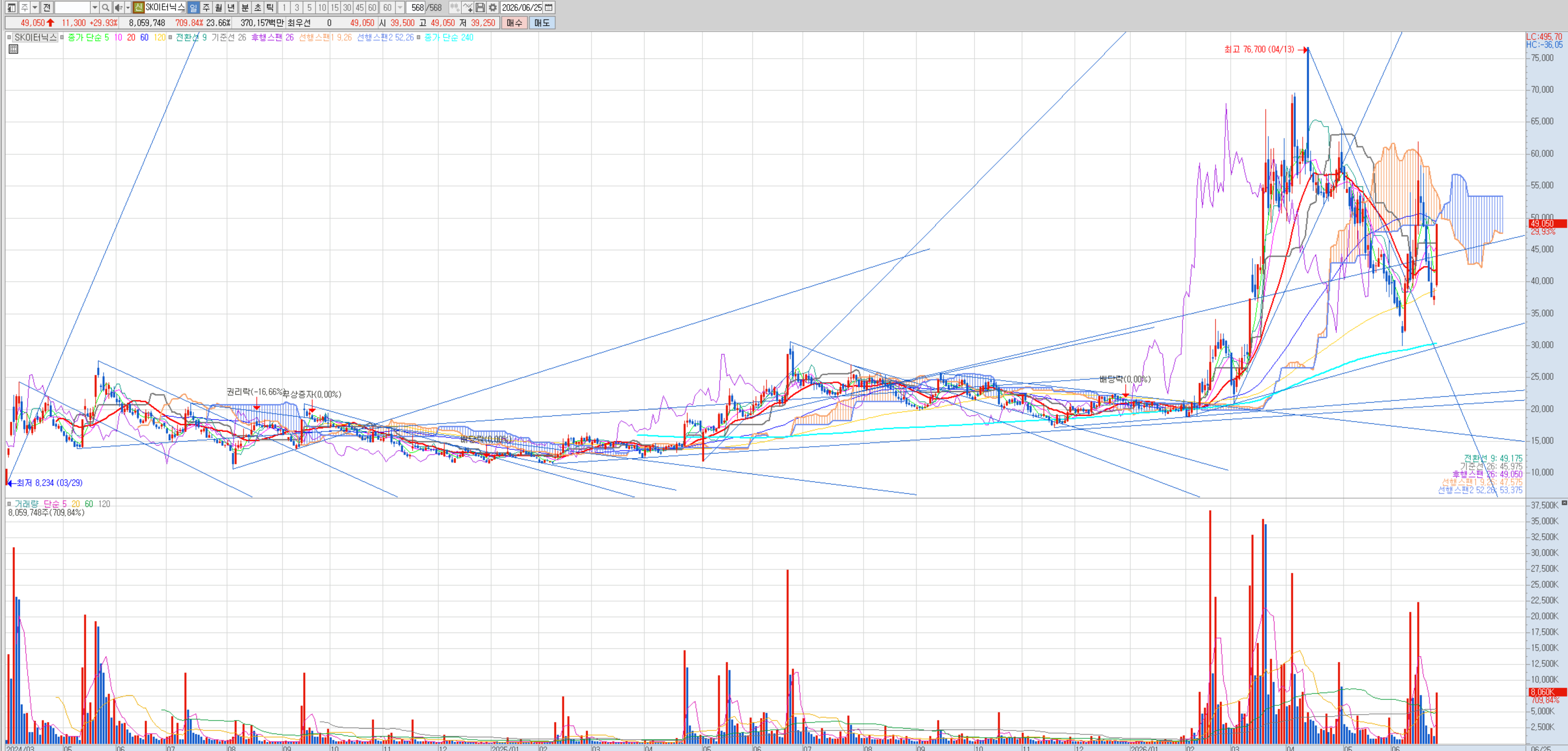Click the cyan 종가 단순 240 legend
This screenshot has height=751, width=1568.
tap(449, 37)
